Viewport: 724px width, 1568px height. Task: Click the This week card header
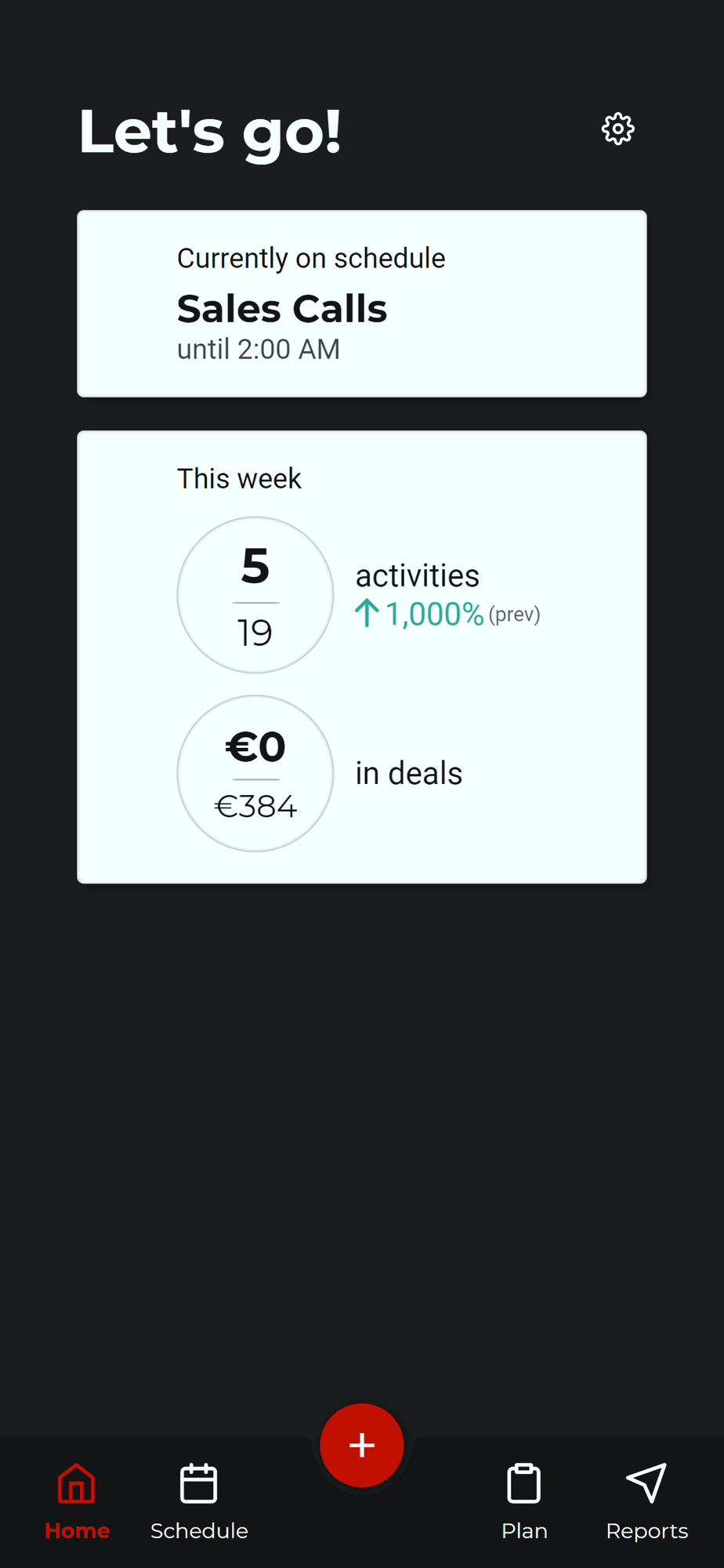click(239, 478)
